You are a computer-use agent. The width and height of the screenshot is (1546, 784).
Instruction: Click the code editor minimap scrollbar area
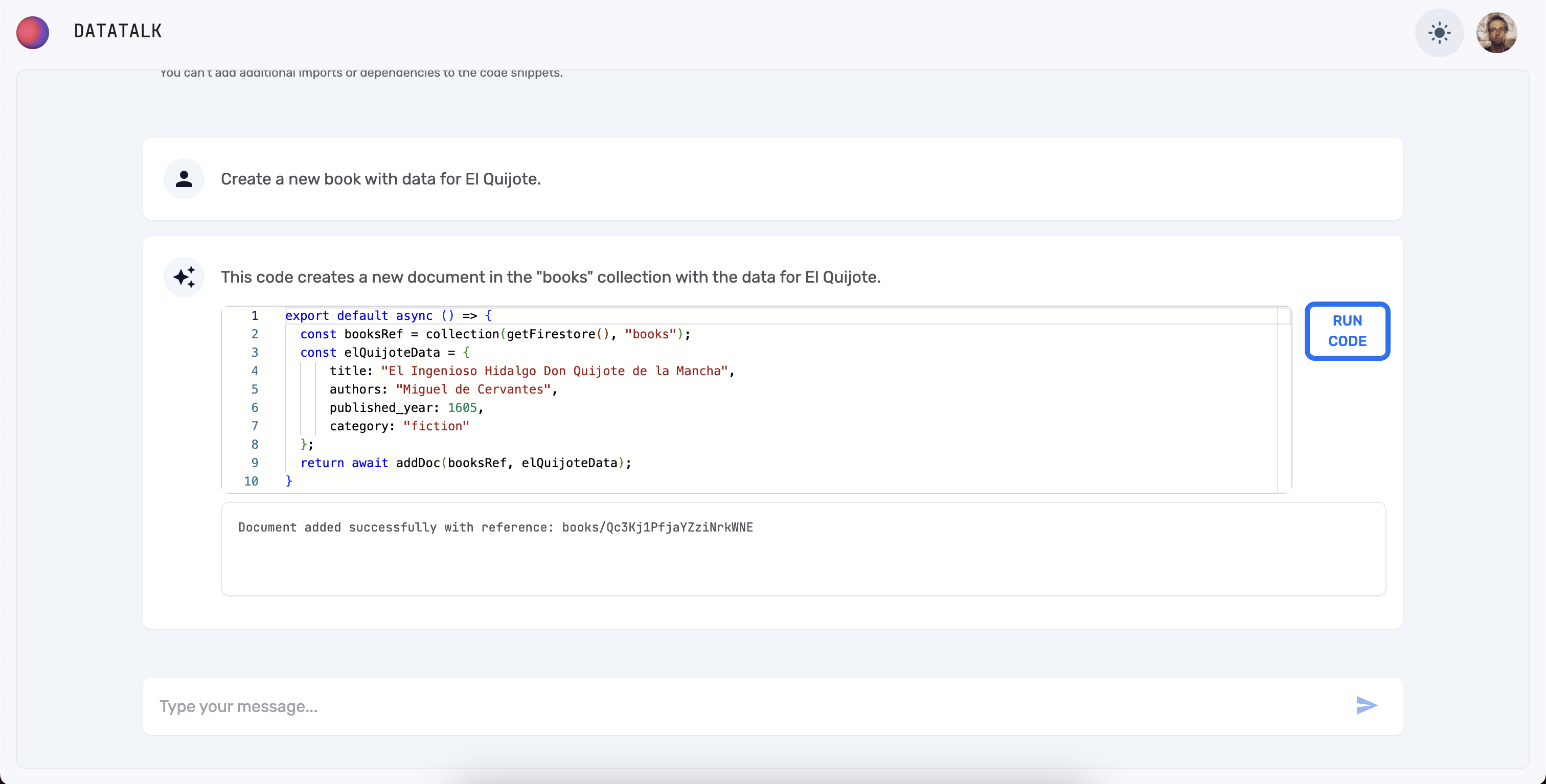coord(1284,399)
